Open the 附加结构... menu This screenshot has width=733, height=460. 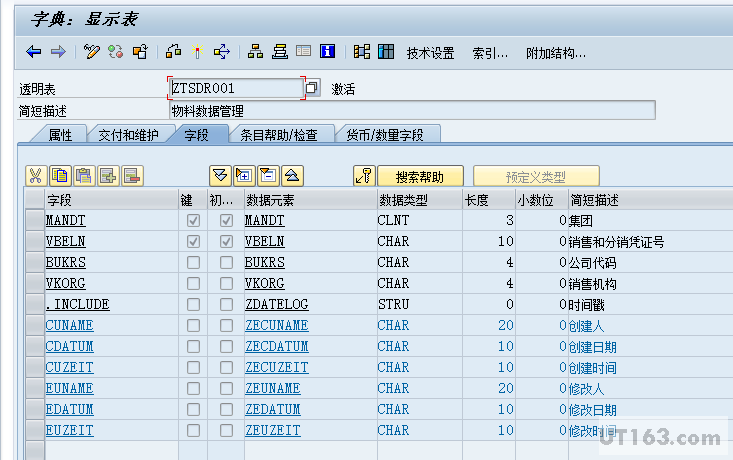click(x=556, y=53)
